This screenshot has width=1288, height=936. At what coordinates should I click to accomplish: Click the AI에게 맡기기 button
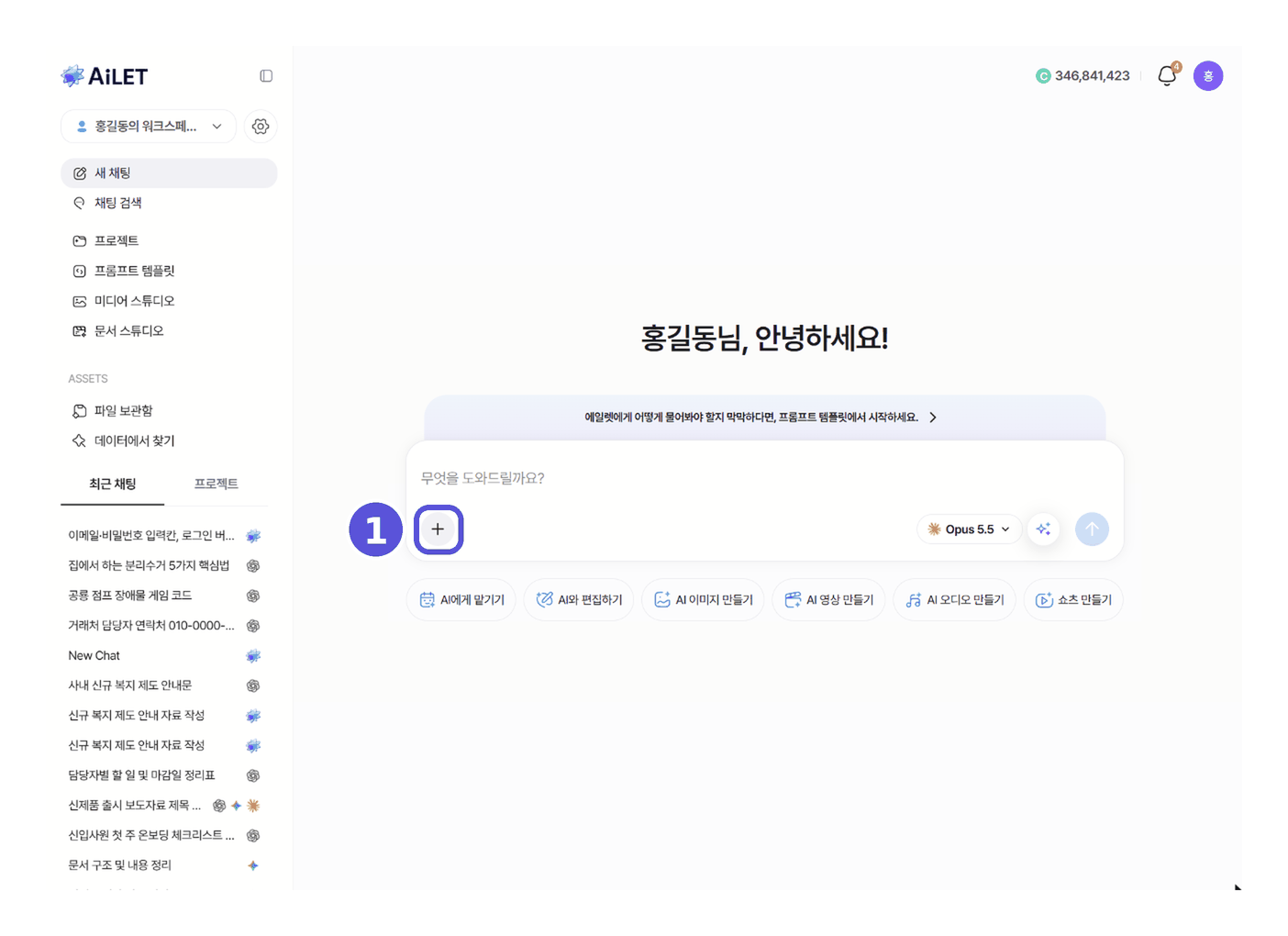pos(461,600)
